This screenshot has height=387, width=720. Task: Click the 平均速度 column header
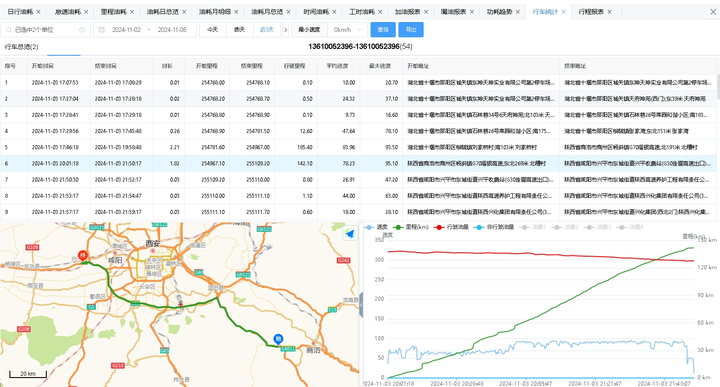click(x=338, y=66)
